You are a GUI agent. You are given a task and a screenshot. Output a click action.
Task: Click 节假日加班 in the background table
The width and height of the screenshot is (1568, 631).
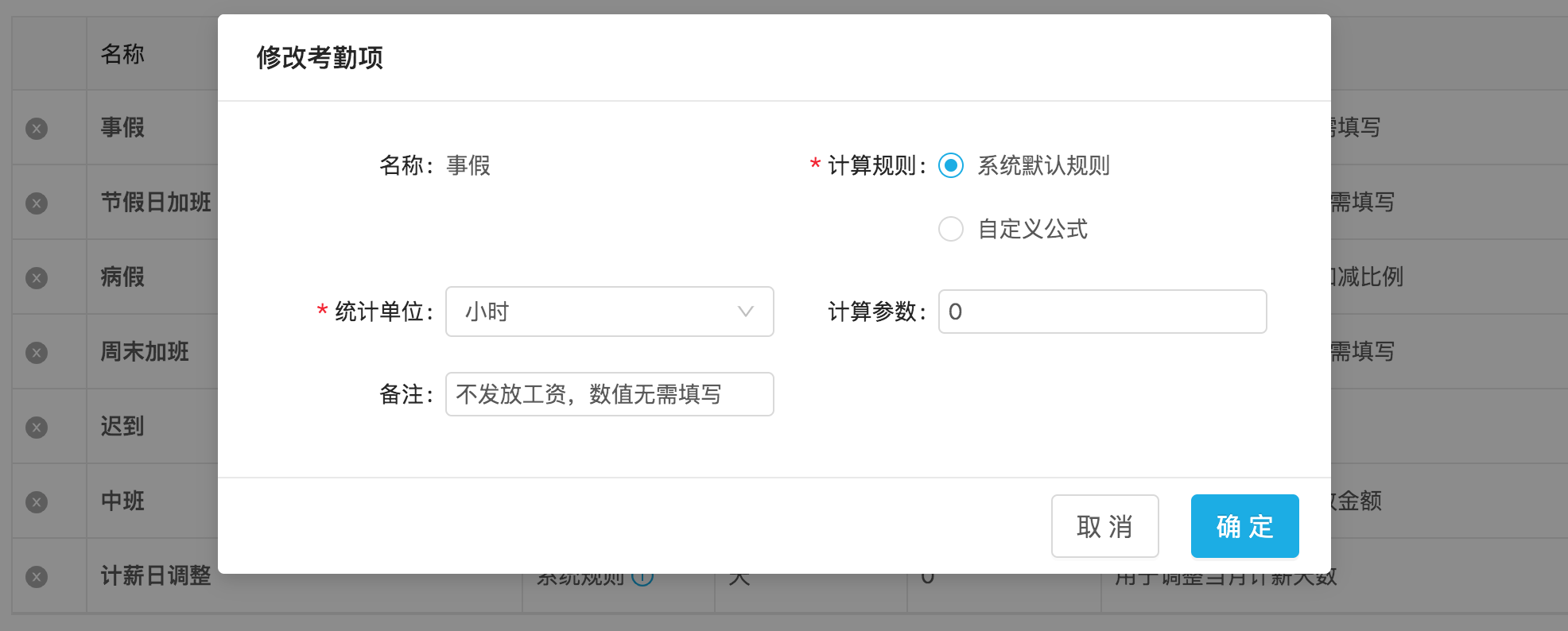point(156,202)
